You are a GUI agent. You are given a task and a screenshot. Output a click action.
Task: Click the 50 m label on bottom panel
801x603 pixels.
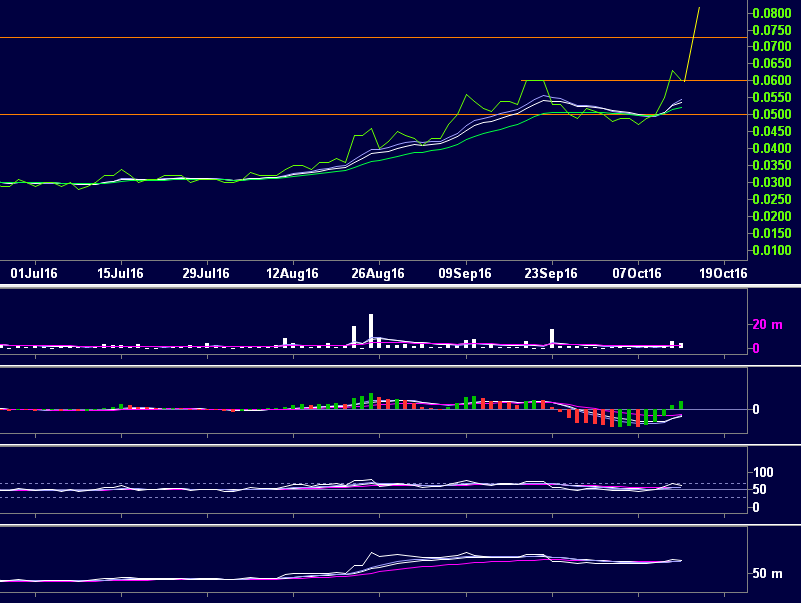[x=767, y=573]
